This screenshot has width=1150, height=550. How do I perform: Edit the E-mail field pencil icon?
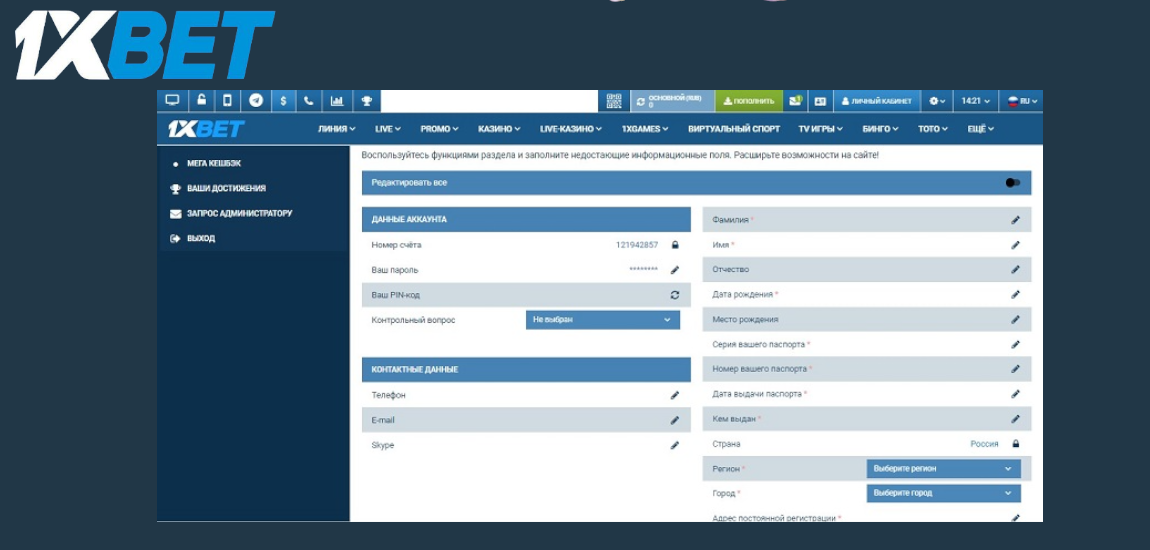pyautogui.click(x=675, y=420)
